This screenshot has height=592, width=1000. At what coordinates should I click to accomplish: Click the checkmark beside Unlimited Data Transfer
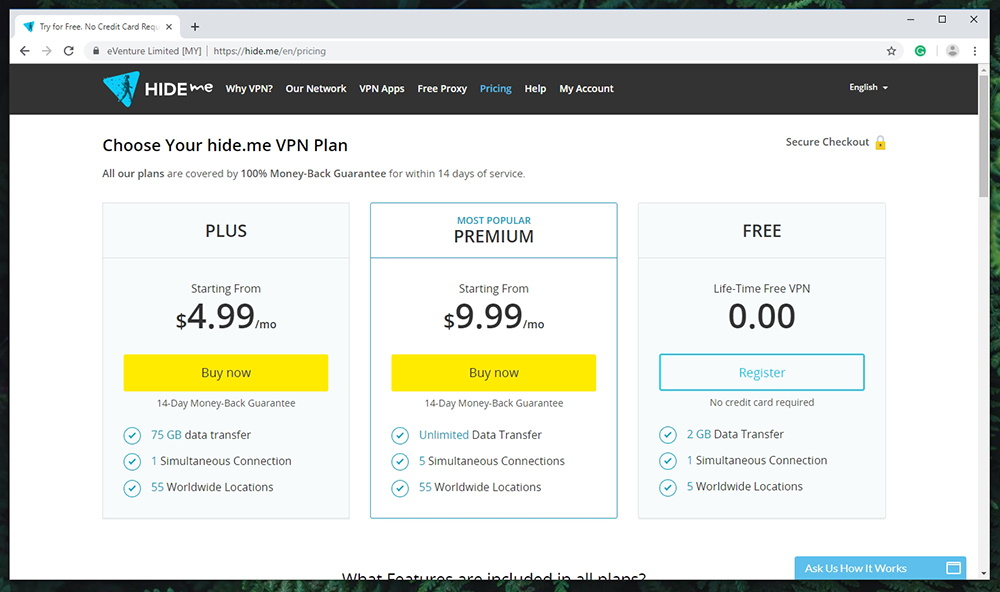[400, 436]
